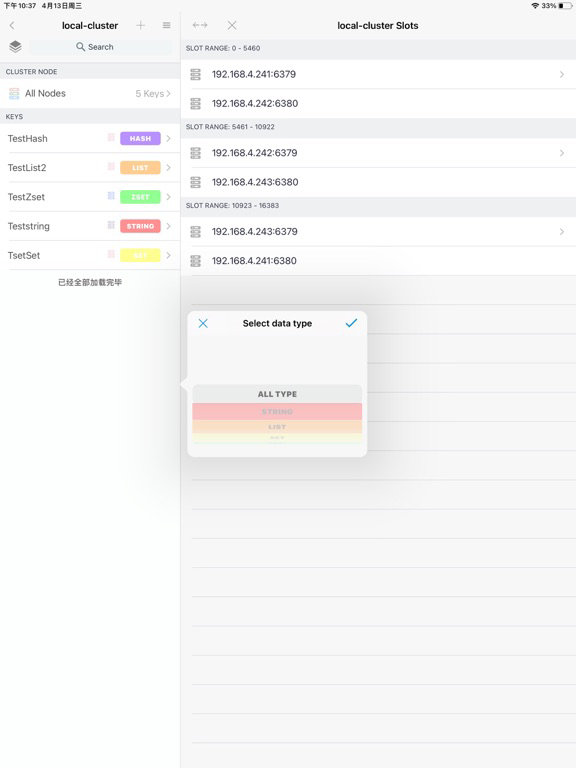Screen dimensions: 576x768
Task: Click the HASH type badge
Action: click(141, 139)
